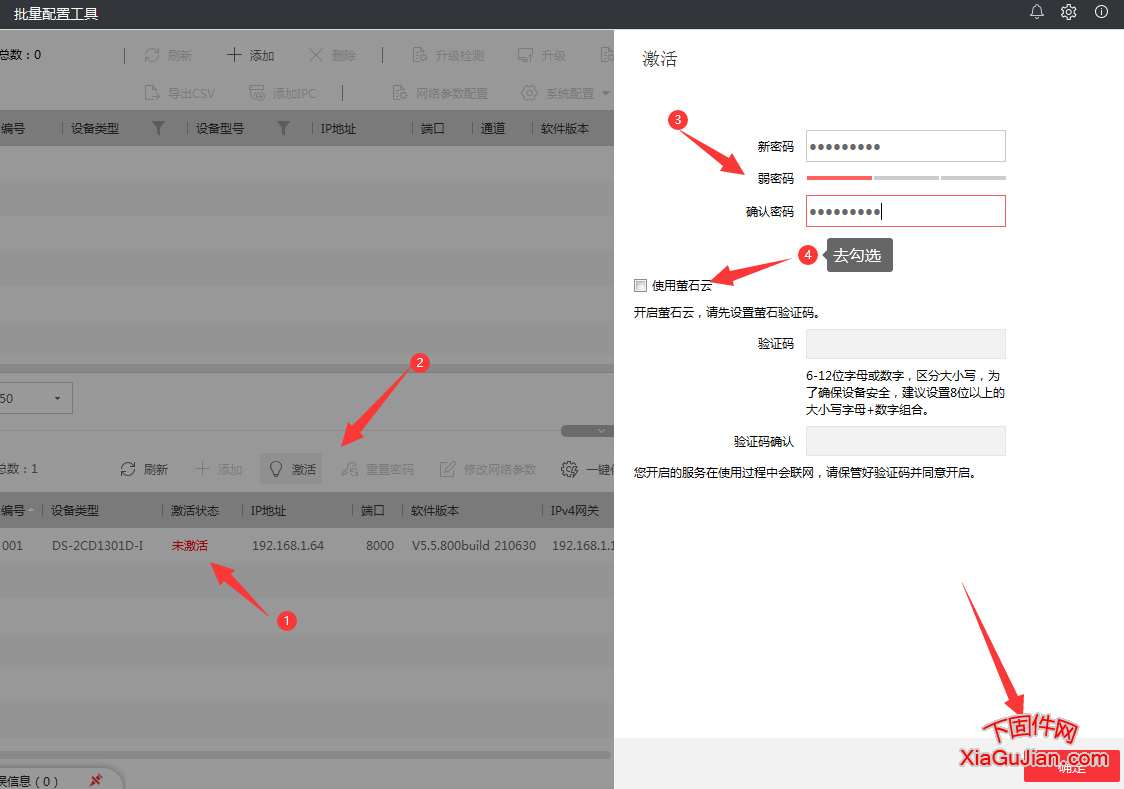Viewport: 1124px width, 789px height.
Task: Collapse panel with the chevron handle
Action: (587, 431)
